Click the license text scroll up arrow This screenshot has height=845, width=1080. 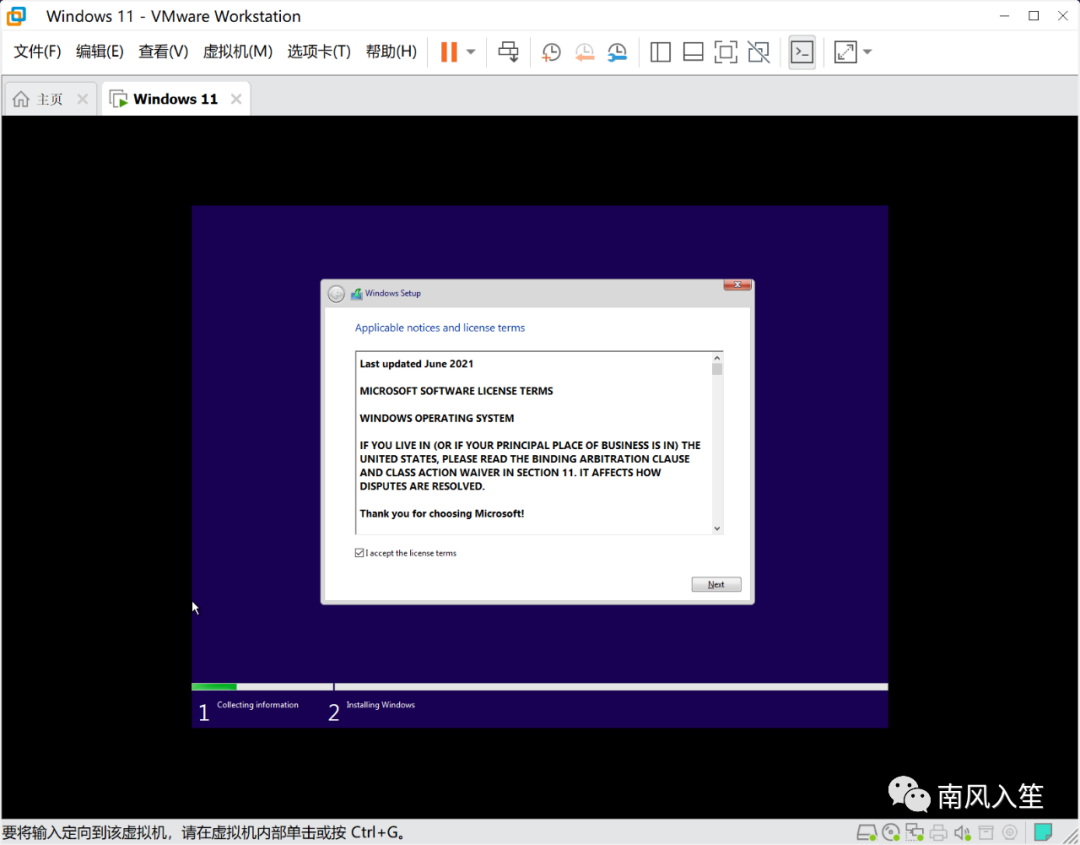[717, 358]
